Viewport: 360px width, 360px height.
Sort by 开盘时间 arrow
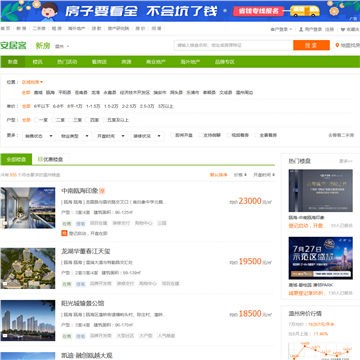273,175
